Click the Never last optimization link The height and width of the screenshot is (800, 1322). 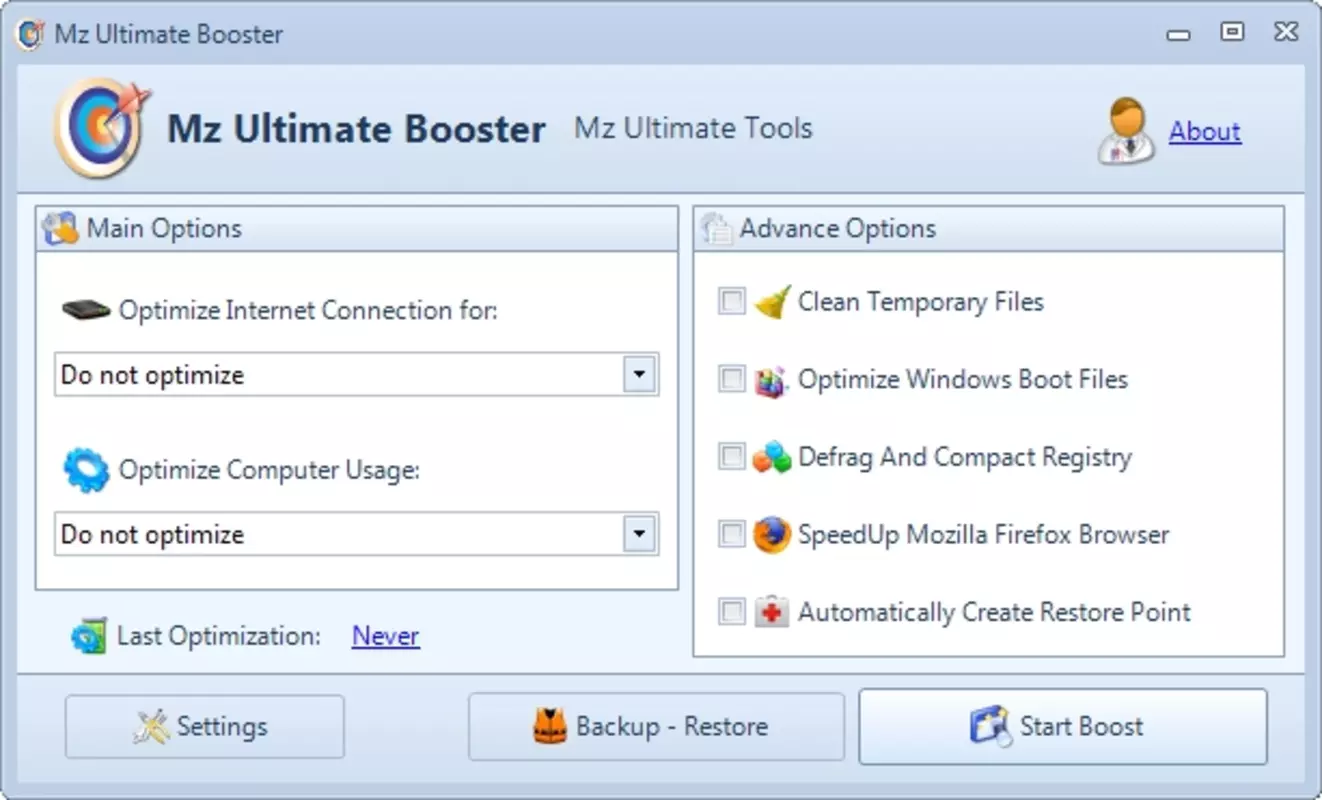point(386,636)
